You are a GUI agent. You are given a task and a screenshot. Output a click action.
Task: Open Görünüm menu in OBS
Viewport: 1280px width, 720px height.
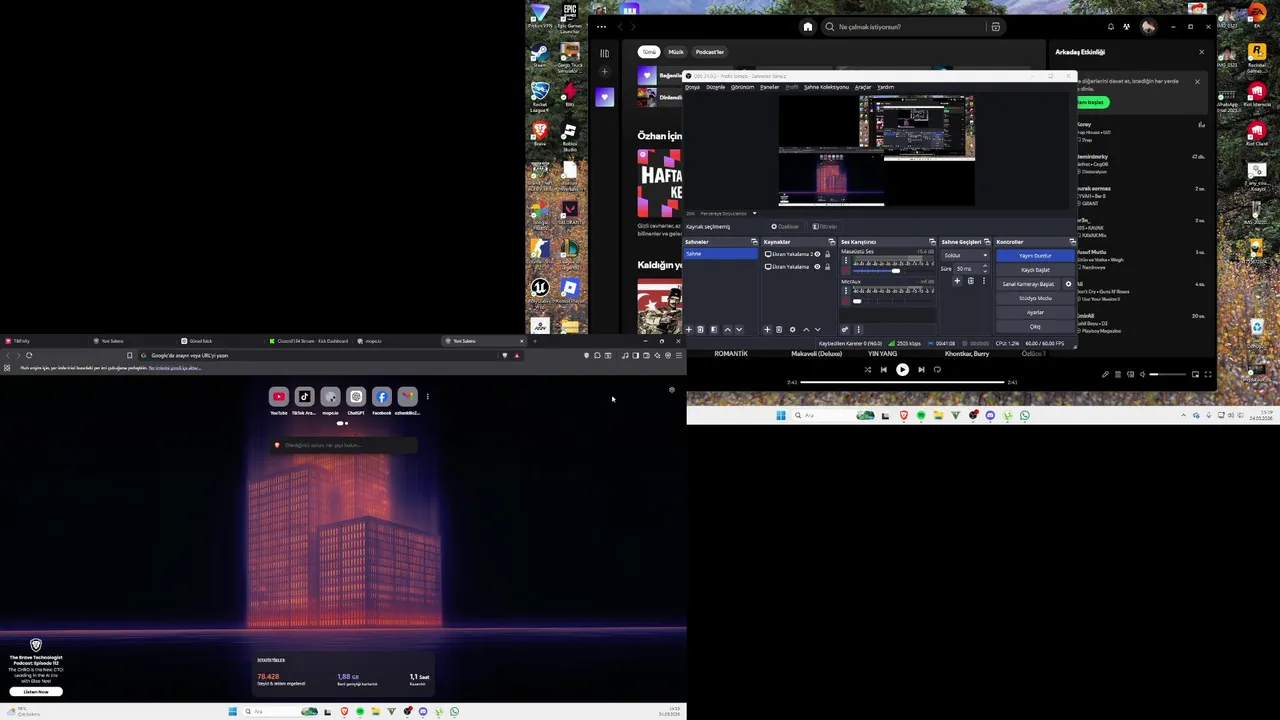coord(742,87)
